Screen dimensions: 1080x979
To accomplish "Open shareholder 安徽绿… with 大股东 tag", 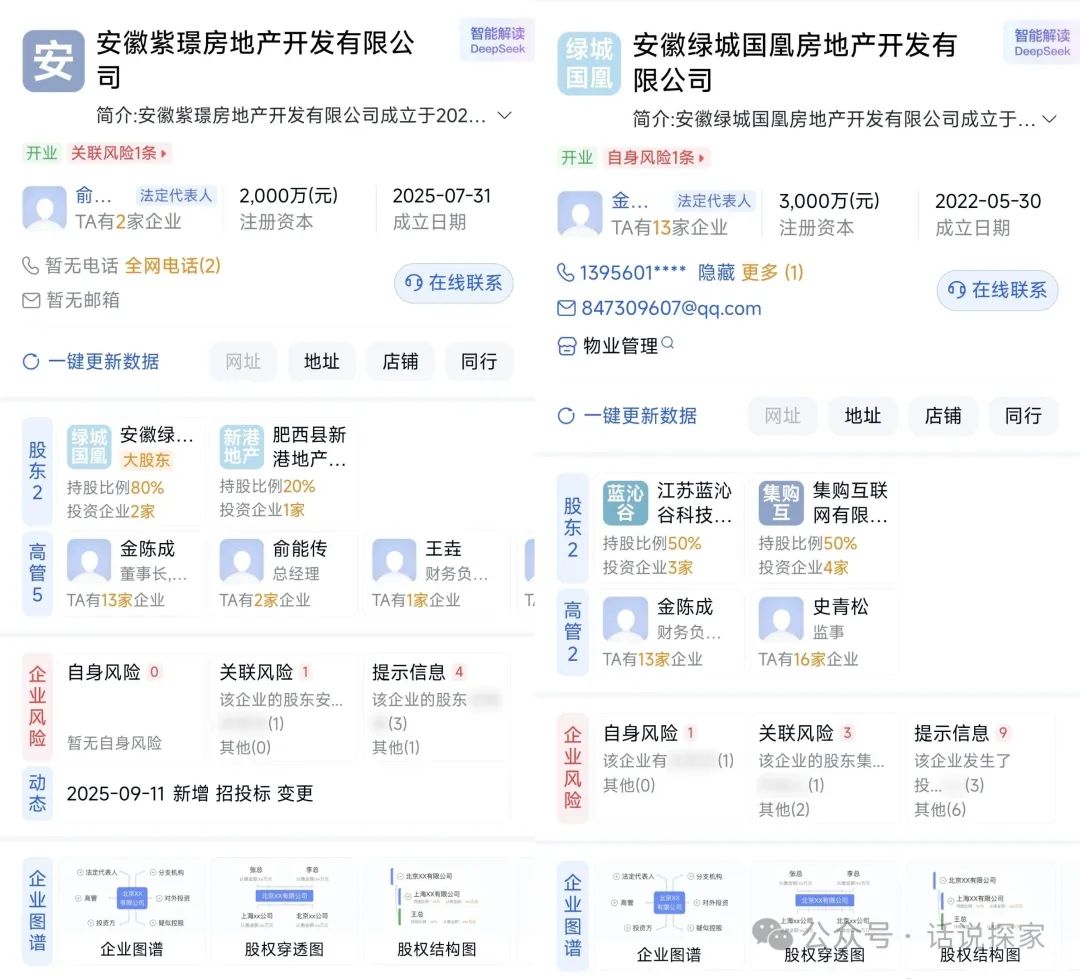I will pyautogui.click(x=131, y=473).
